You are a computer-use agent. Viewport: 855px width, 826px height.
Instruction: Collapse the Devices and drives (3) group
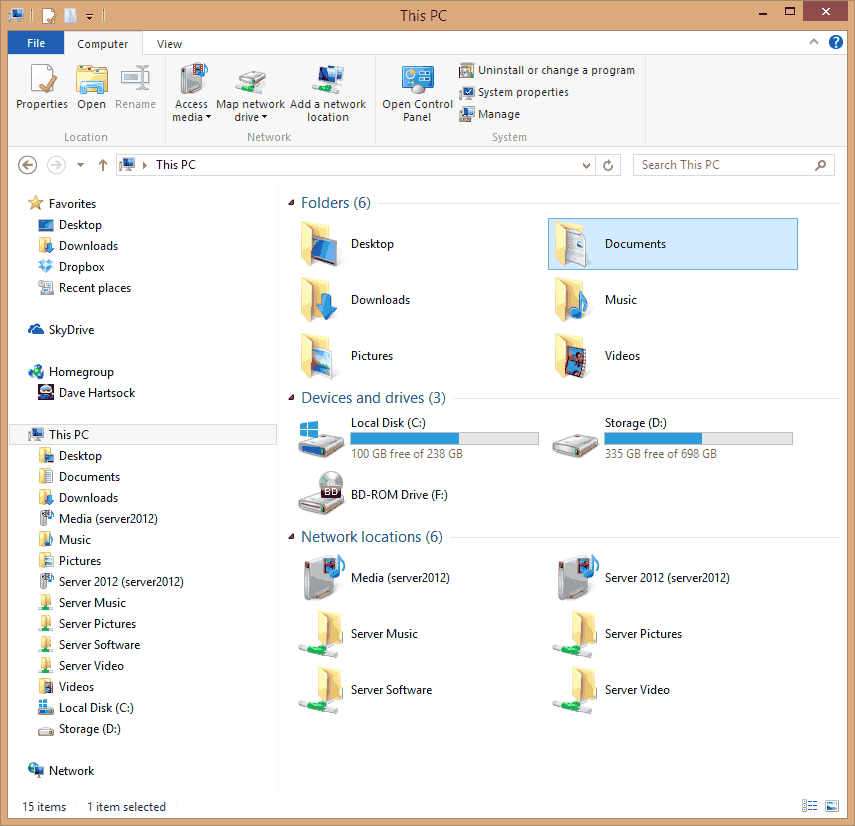[x=291, y=398]
